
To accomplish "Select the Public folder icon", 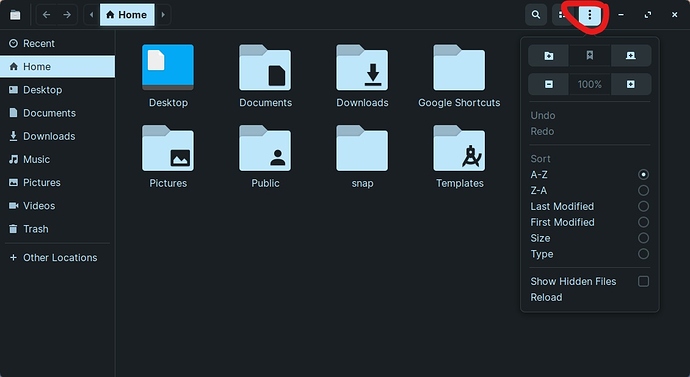I will [x=265, y=148].
